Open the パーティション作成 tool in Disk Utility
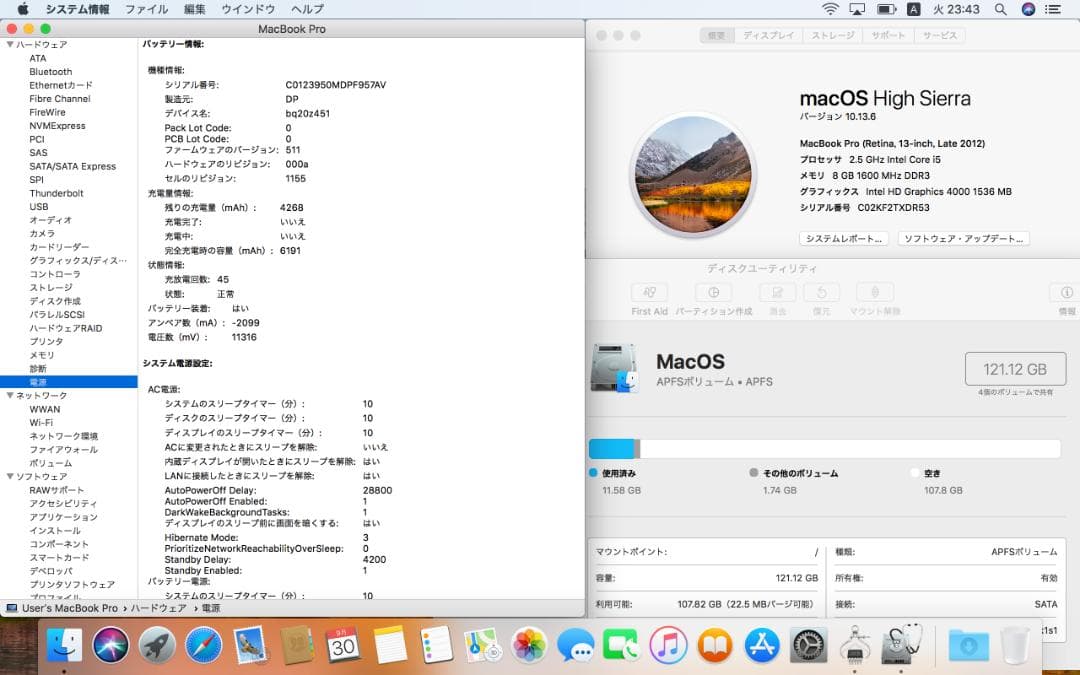Screen dimensions: 1080x675 tap(713, 293)
